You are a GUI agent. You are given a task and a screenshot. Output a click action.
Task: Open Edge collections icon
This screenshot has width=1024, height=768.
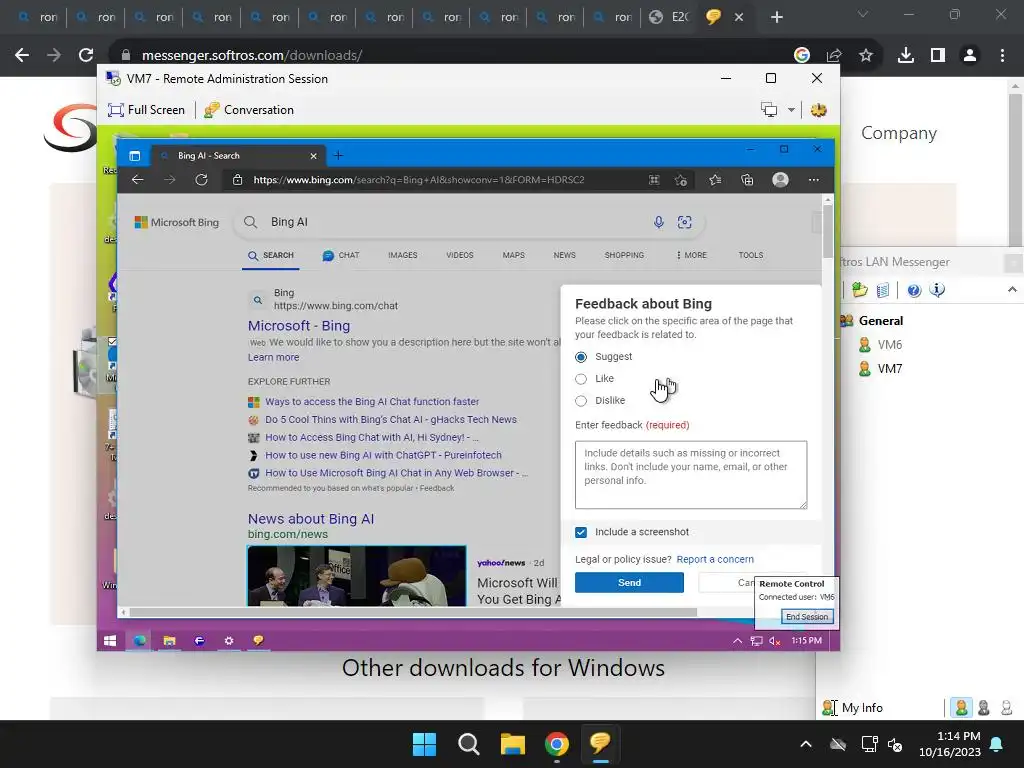tap(747, 180)
